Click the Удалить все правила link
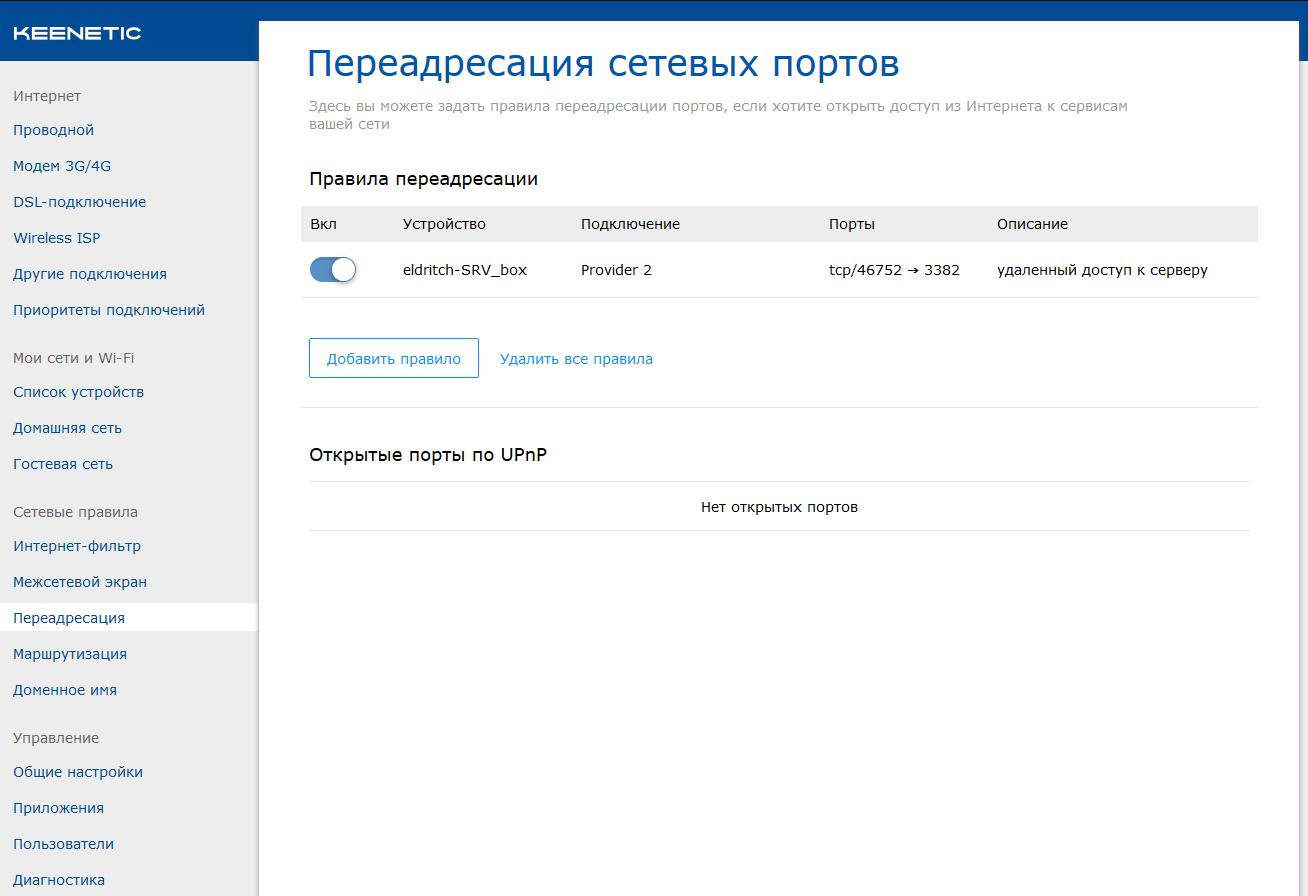Viewport: 1308px width, 896px height. 576,359
